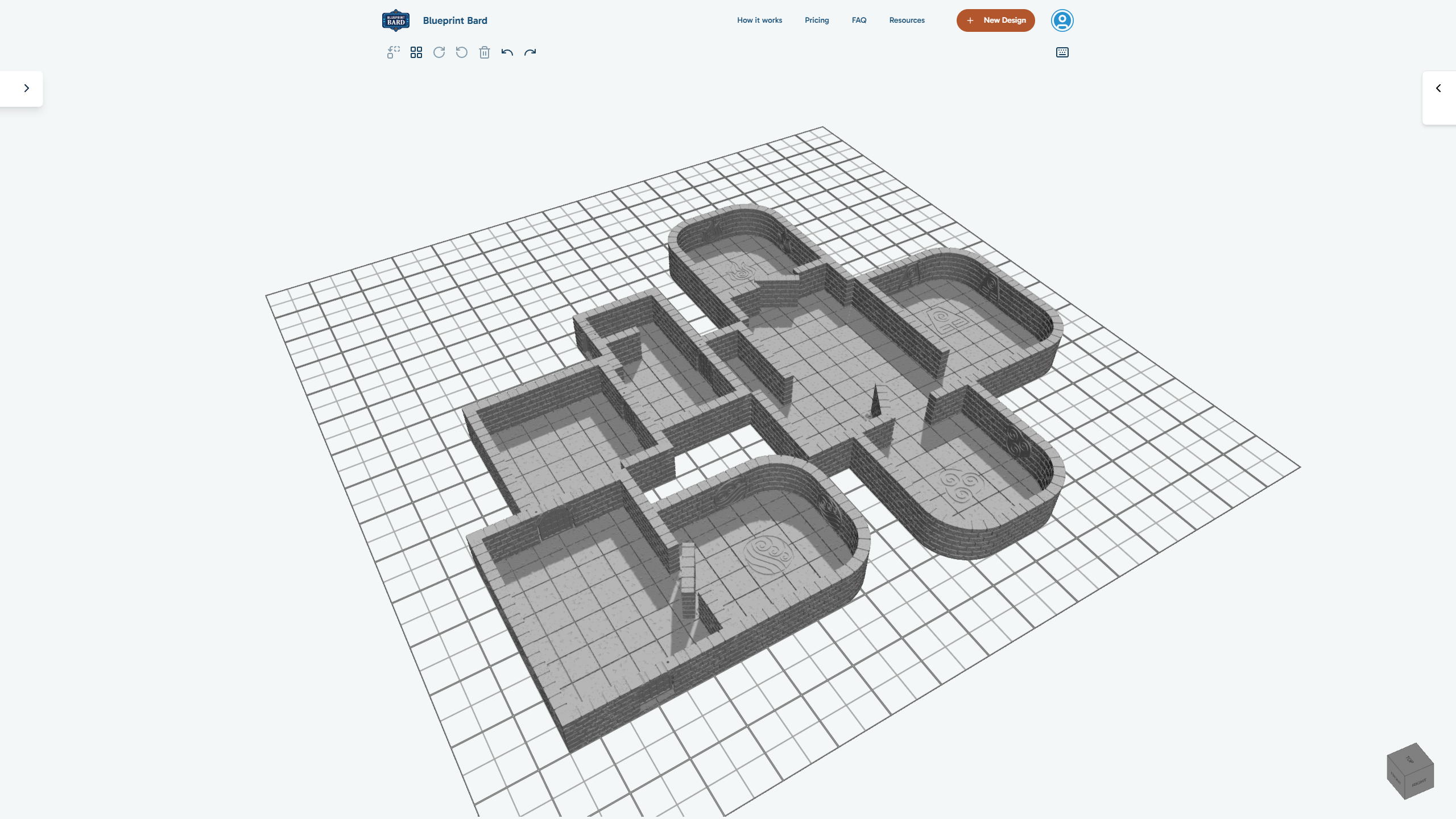Go to Pricing in navigation
The height and width of the screenshot is (819, 1456).
(817, 20)
